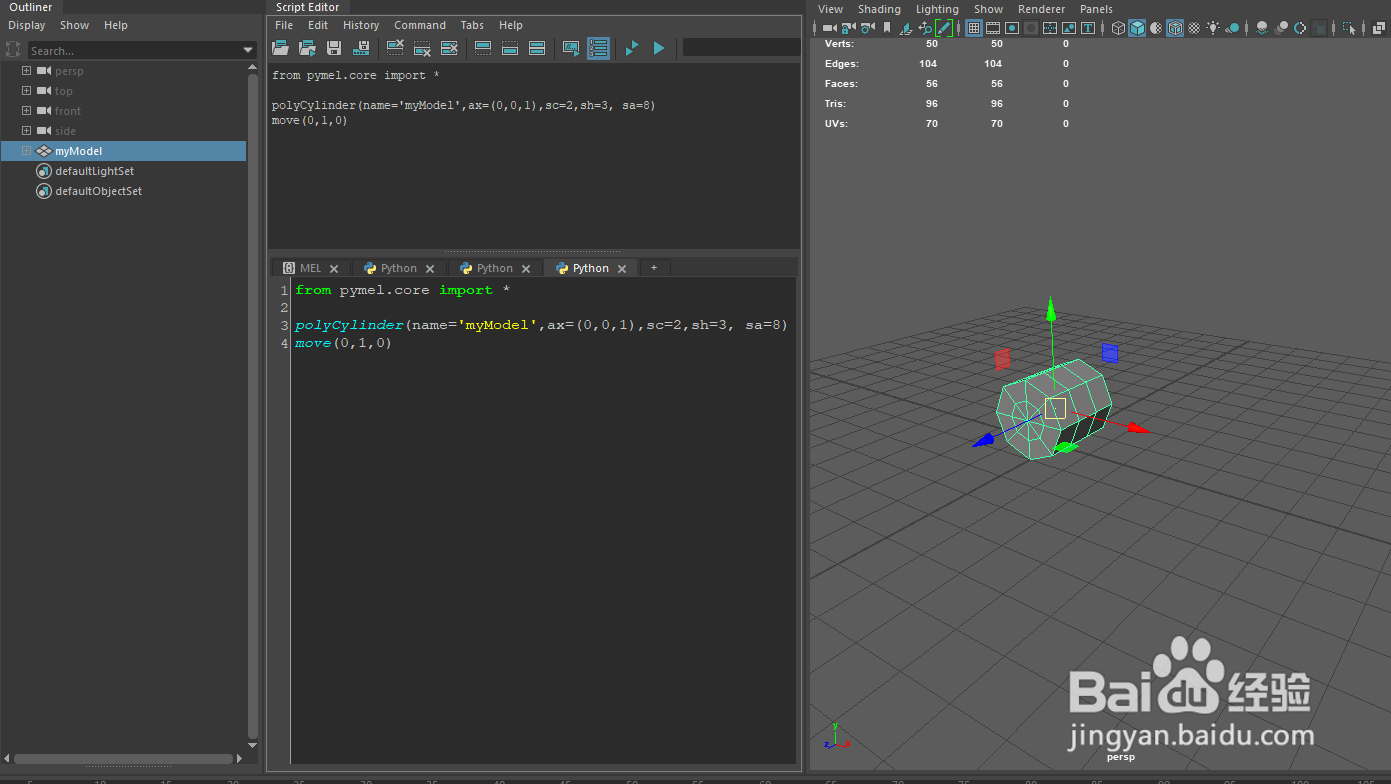The height and width of the screenshot is (784, 1391).
Task: Expand the top camera node
Action: 27,91
